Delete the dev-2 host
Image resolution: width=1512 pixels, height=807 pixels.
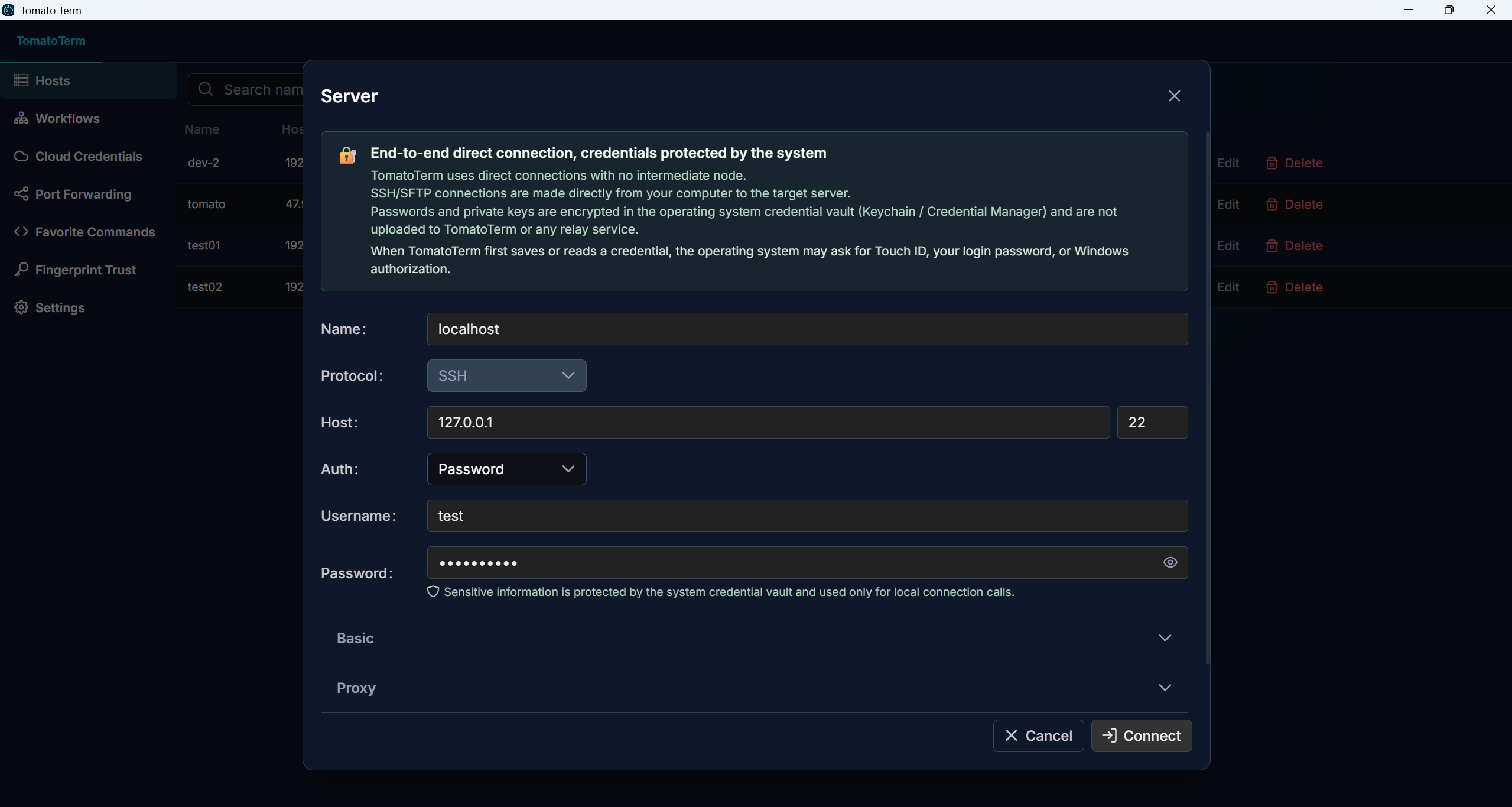pos(1294,163)
